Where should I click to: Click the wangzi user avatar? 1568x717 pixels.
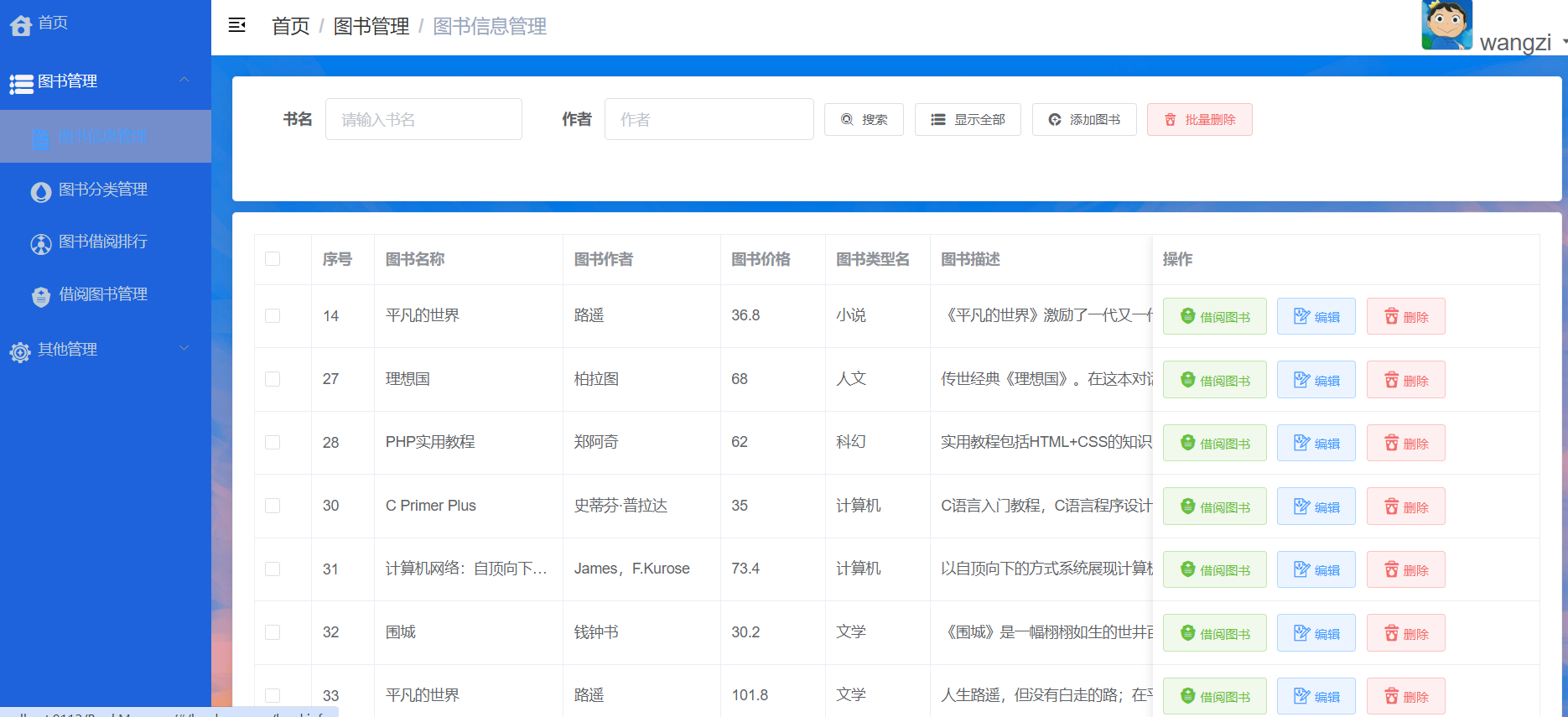[x=1446, y=24]
